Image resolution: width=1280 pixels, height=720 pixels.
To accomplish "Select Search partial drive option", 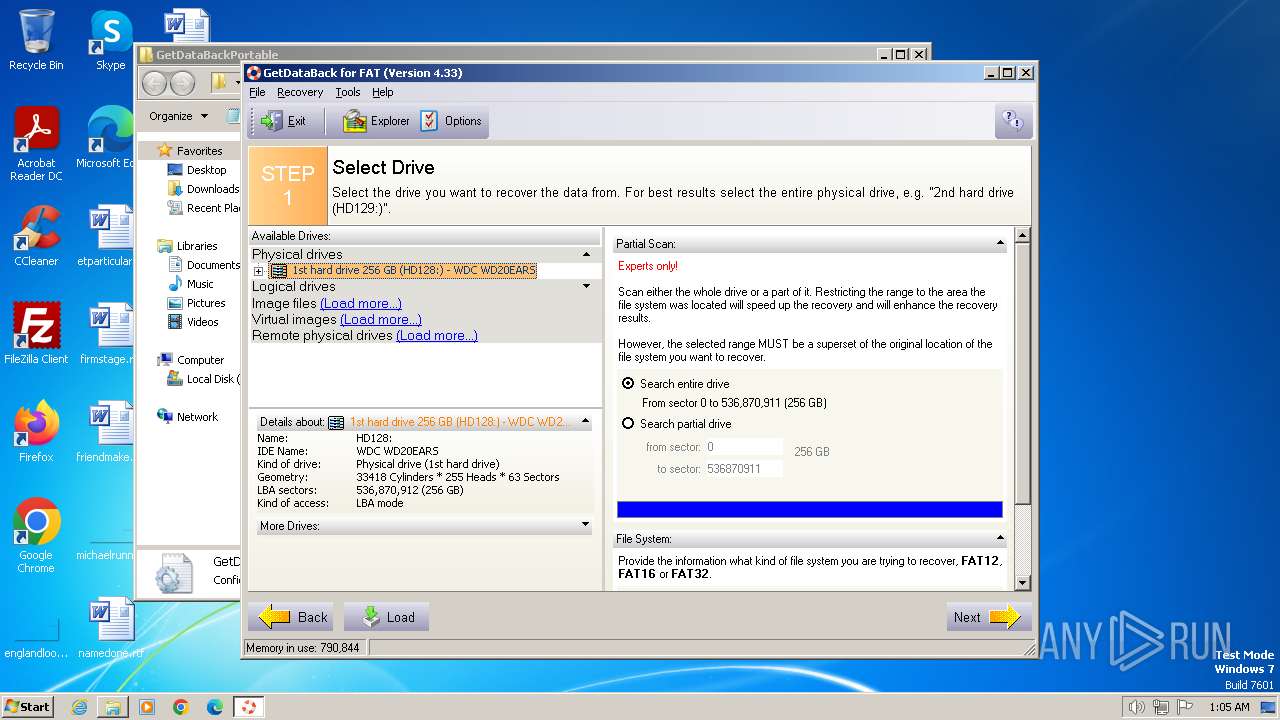I will coord(628,423).
